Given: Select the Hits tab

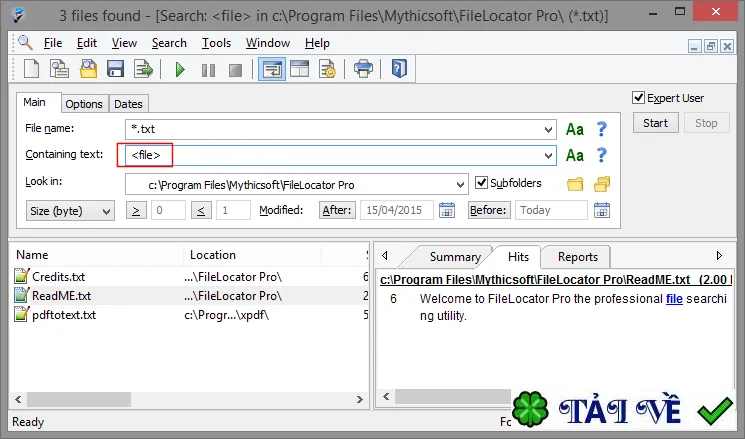Looking at the screenshot, I should [x=518, y=257].
